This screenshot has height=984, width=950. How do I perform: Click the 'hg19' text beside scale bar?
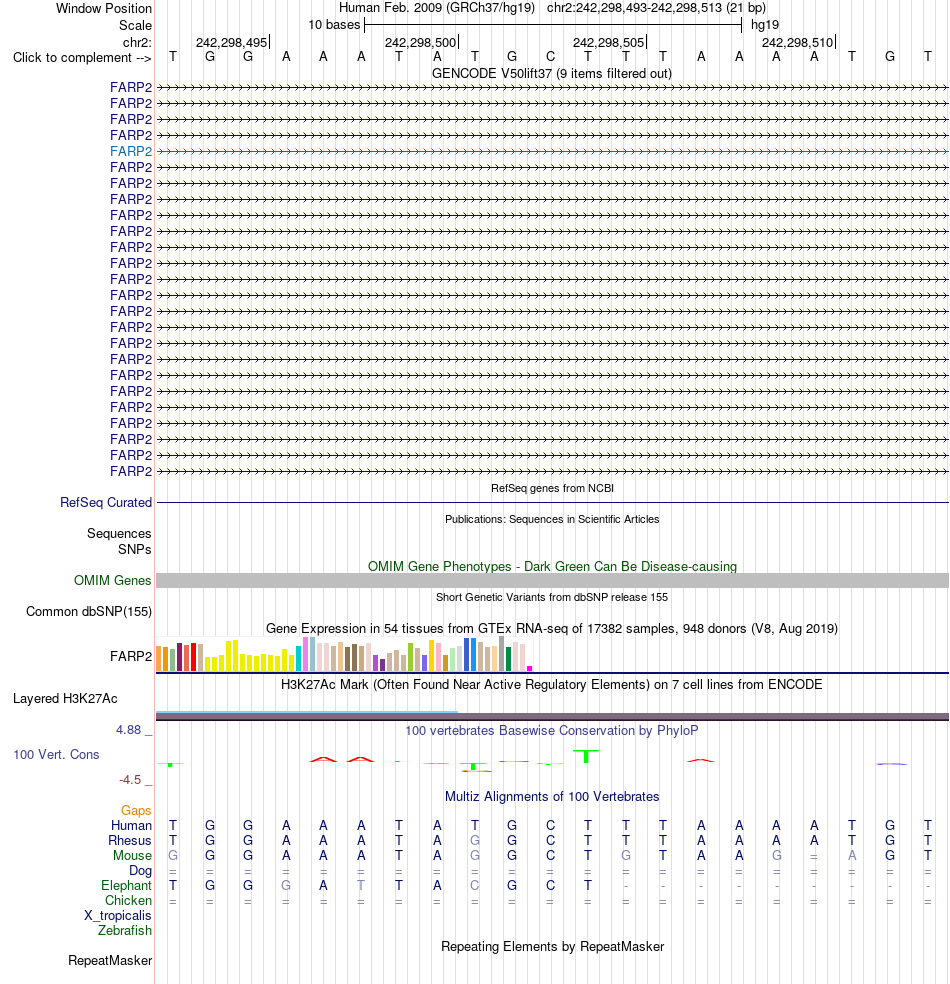click(765, 25)
